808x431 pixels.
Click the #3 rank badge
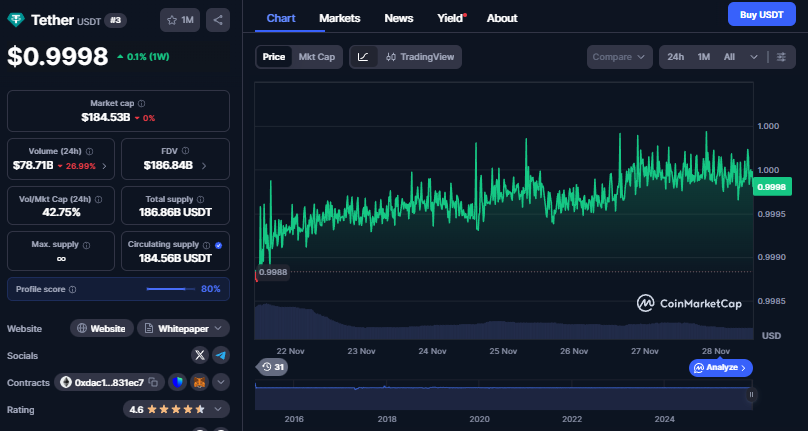click(x=115, y=20)
